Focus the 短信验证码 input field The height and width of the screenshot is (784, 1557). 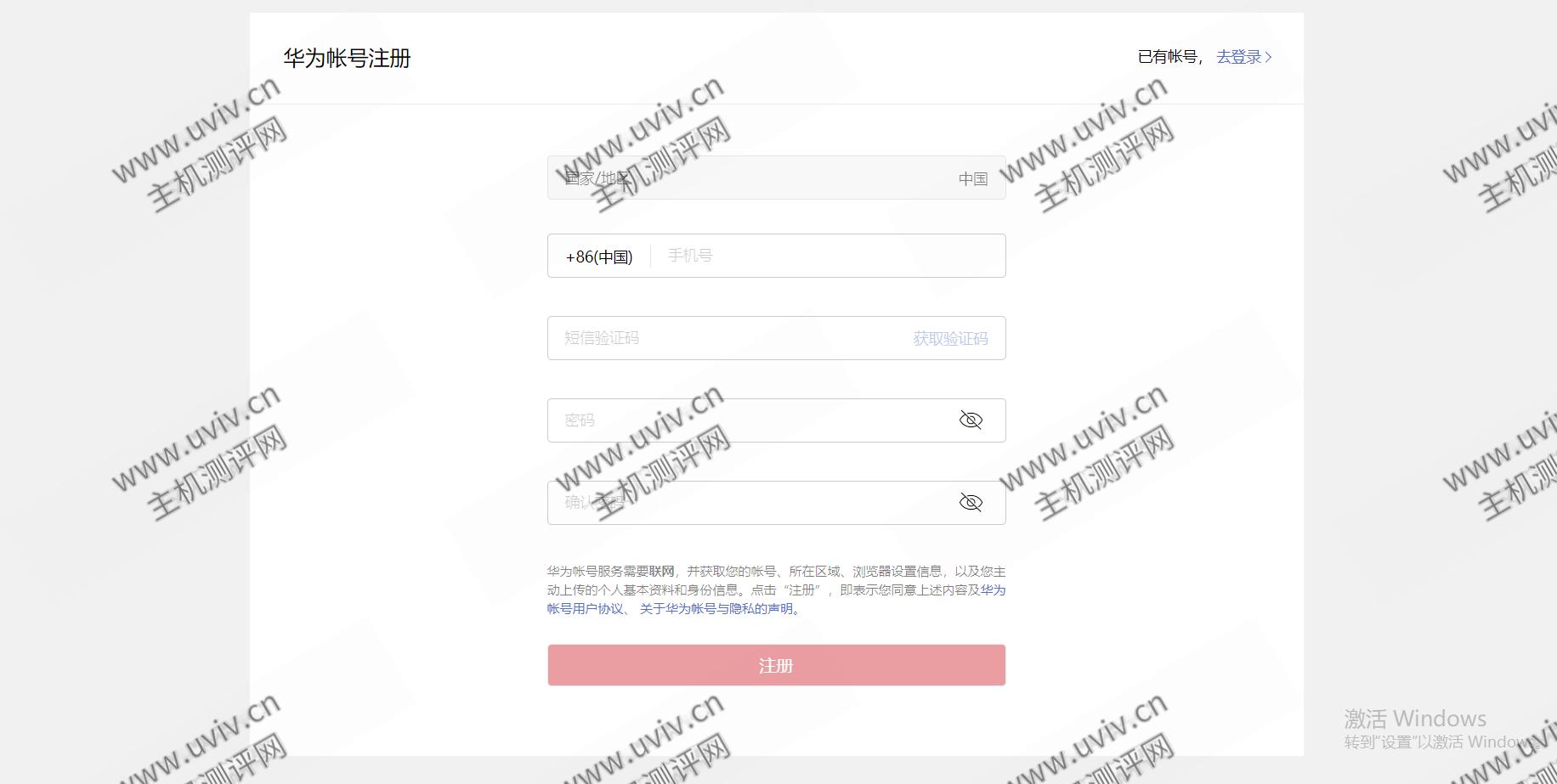[727, 338]
